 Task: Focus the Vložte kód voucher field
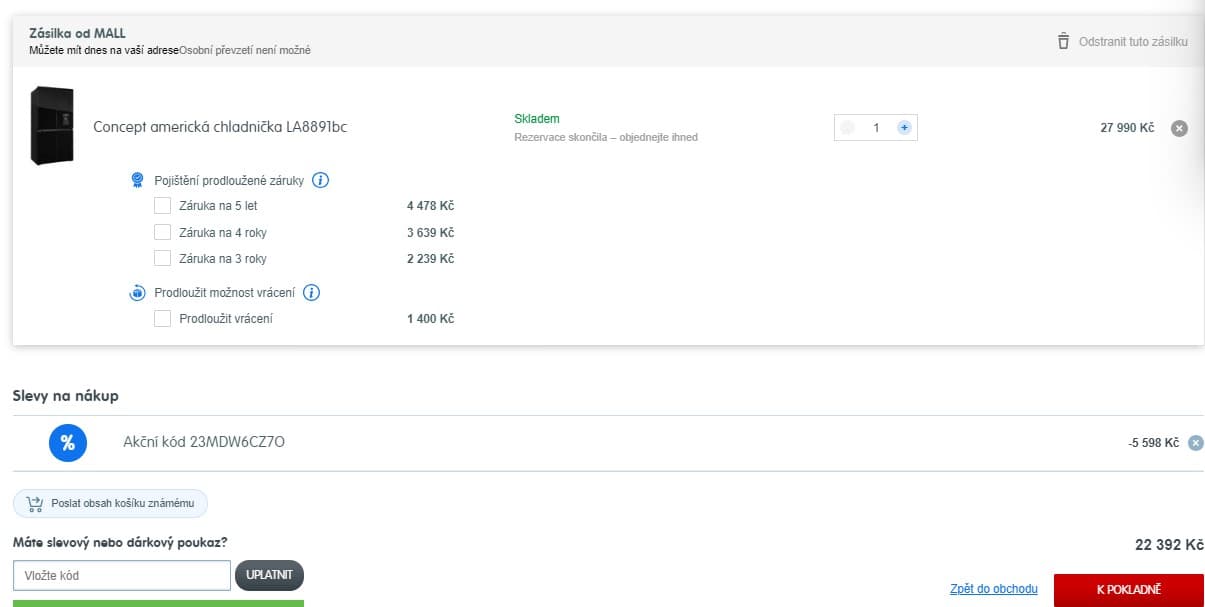[122, 575]
